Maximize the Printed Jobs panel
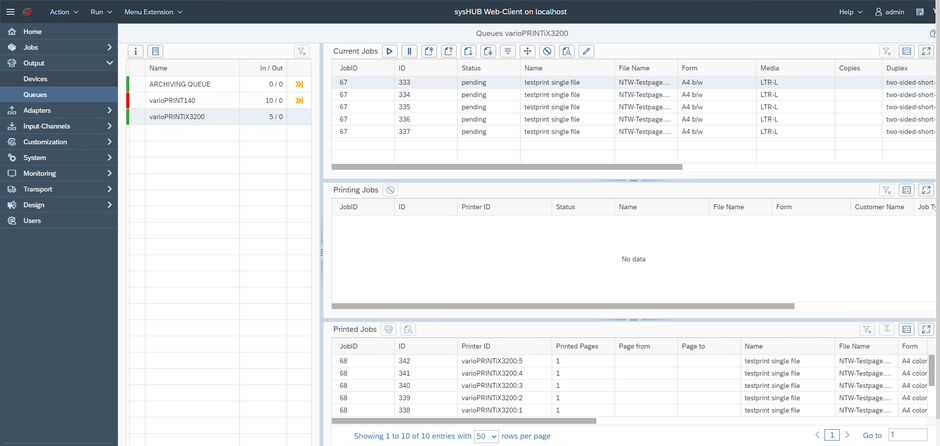The width and height of the screenshot is (940, 446). tap(927, 329)
